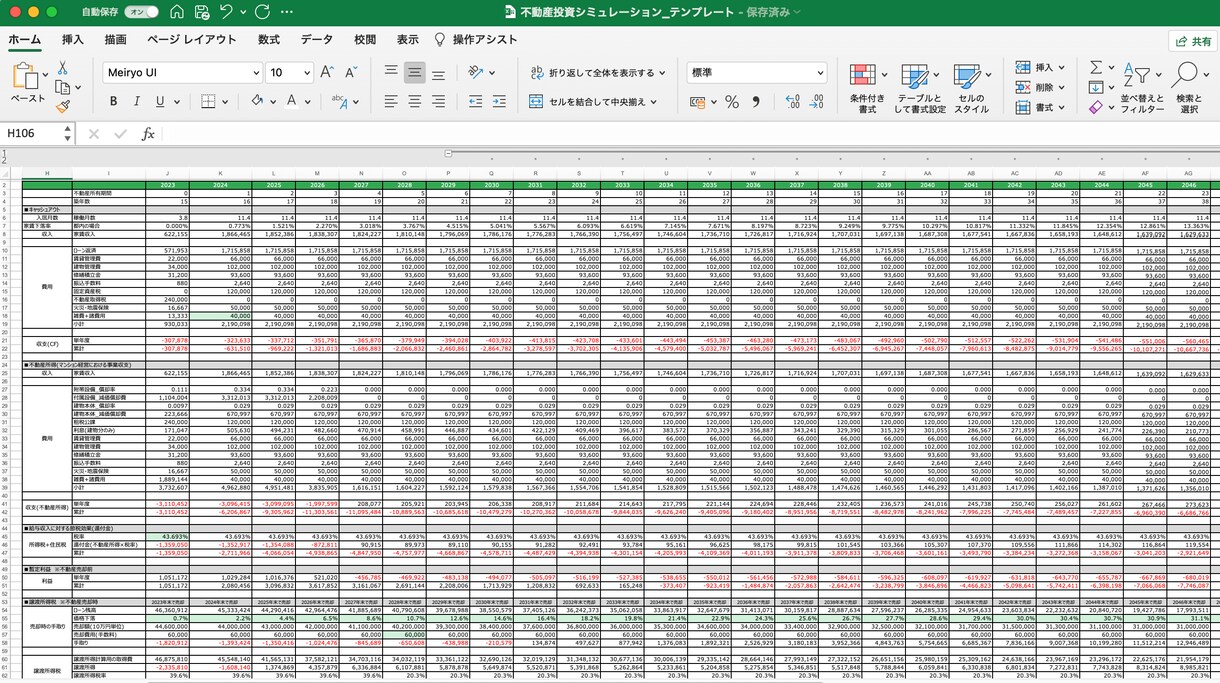Toggle middle vertical alignment
Screen dimensions: 1220x683
coord(414,72)
